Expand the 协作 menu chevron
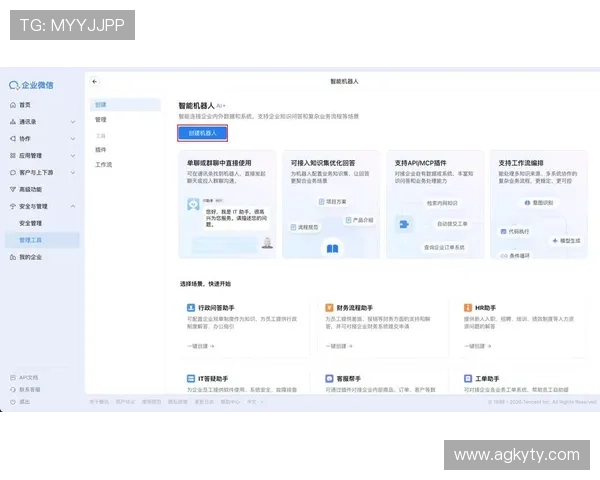Image resolution: width=600 pixels, height=480 pixels. pos(73,139)
